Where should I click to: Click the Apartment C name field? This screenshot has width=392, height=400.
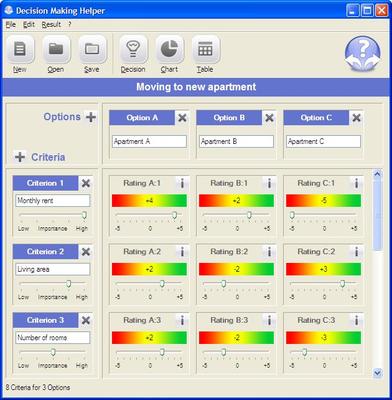point(323,141)
